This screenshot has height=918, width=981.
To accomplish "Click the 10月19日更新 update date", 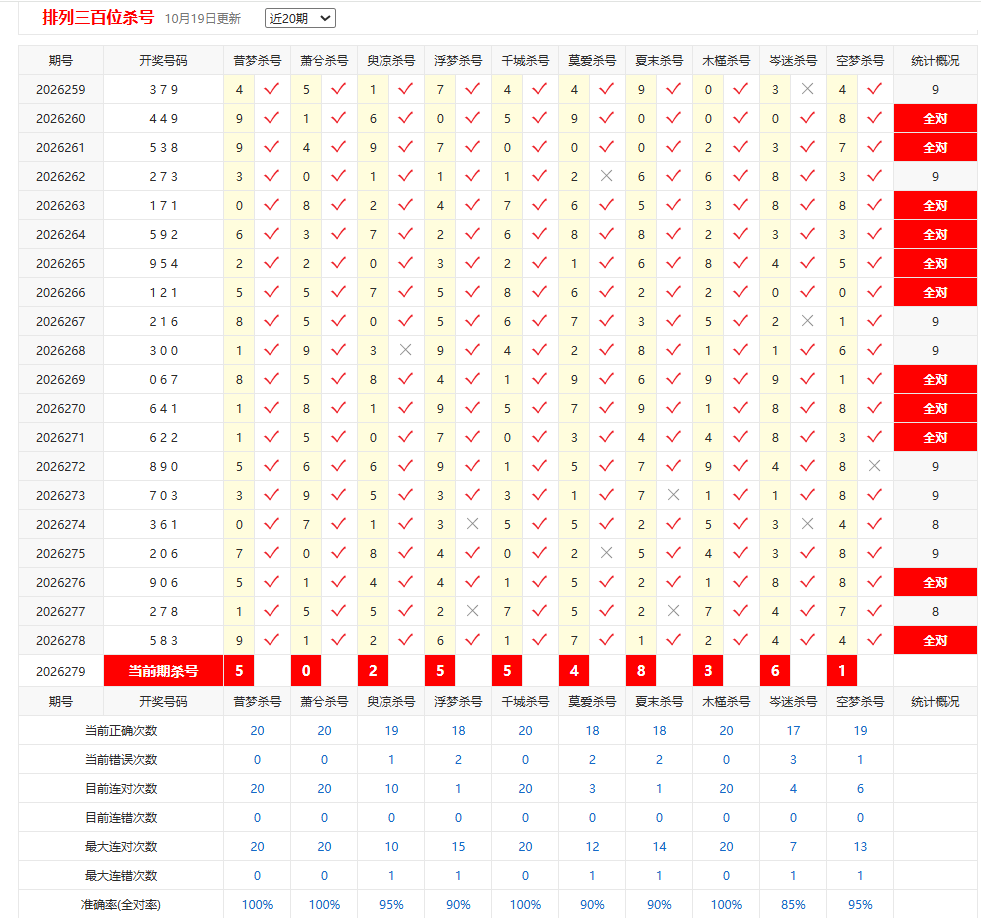I will pyautogui.click(x=203, y=19).
